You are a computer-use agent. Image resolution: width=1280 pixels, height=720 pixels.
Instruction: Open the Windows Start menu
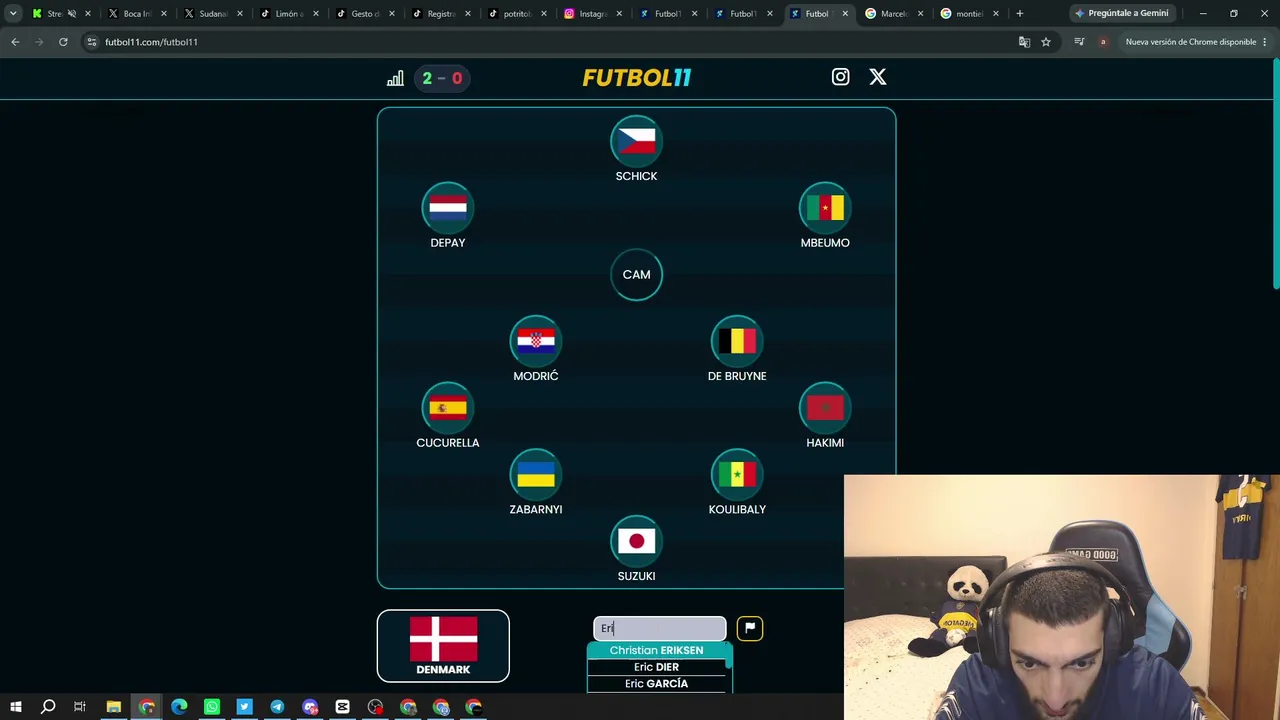(15, 707)
